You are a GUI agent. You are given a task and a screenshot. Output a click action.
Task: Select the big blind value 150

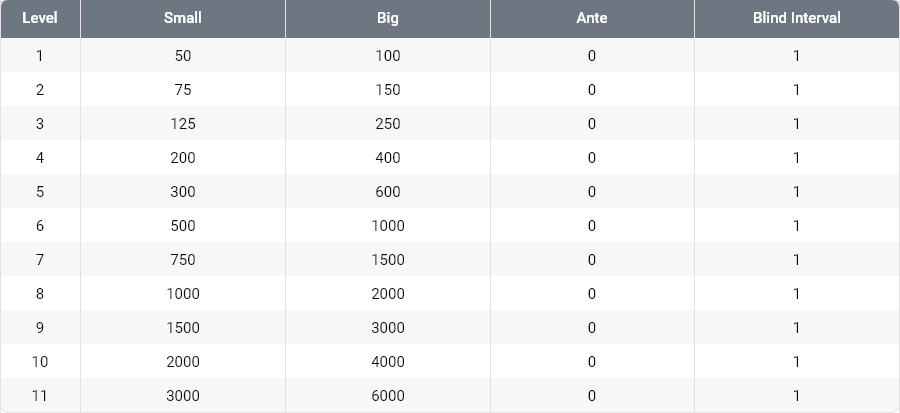pyautogui.click(x=388, y=90)
